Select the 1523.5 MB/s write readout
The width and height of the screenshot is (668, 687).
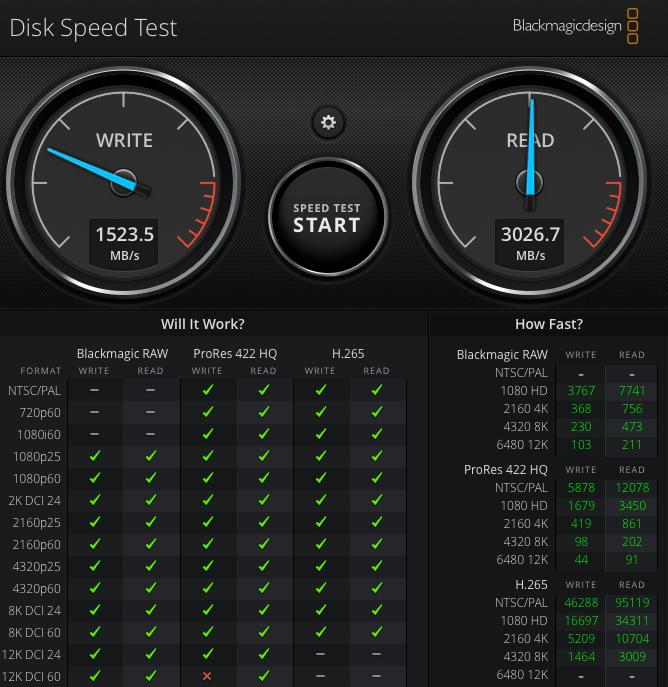point(124,241)
